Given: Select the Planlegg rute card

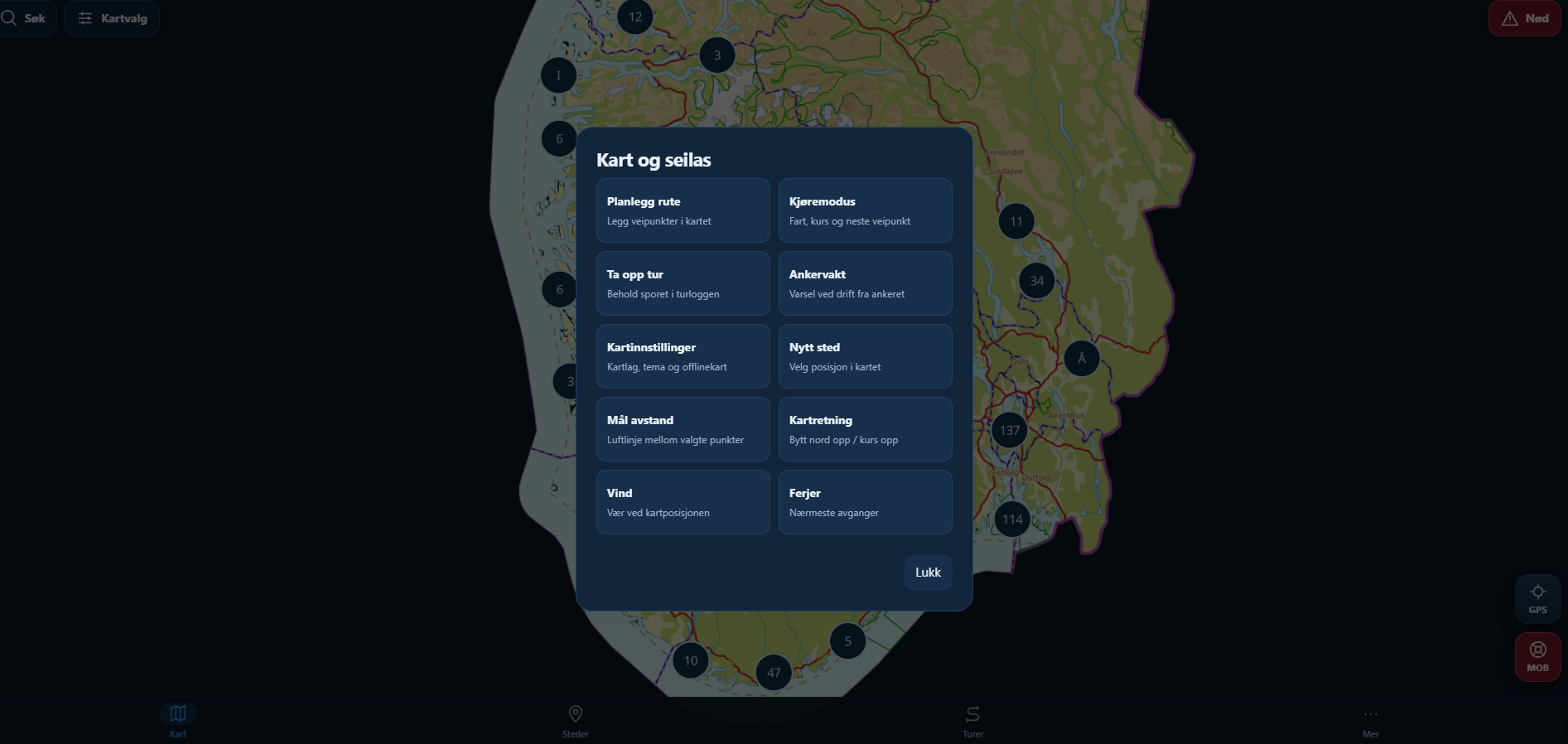Looking at the screenshot, I should [683, 210].
